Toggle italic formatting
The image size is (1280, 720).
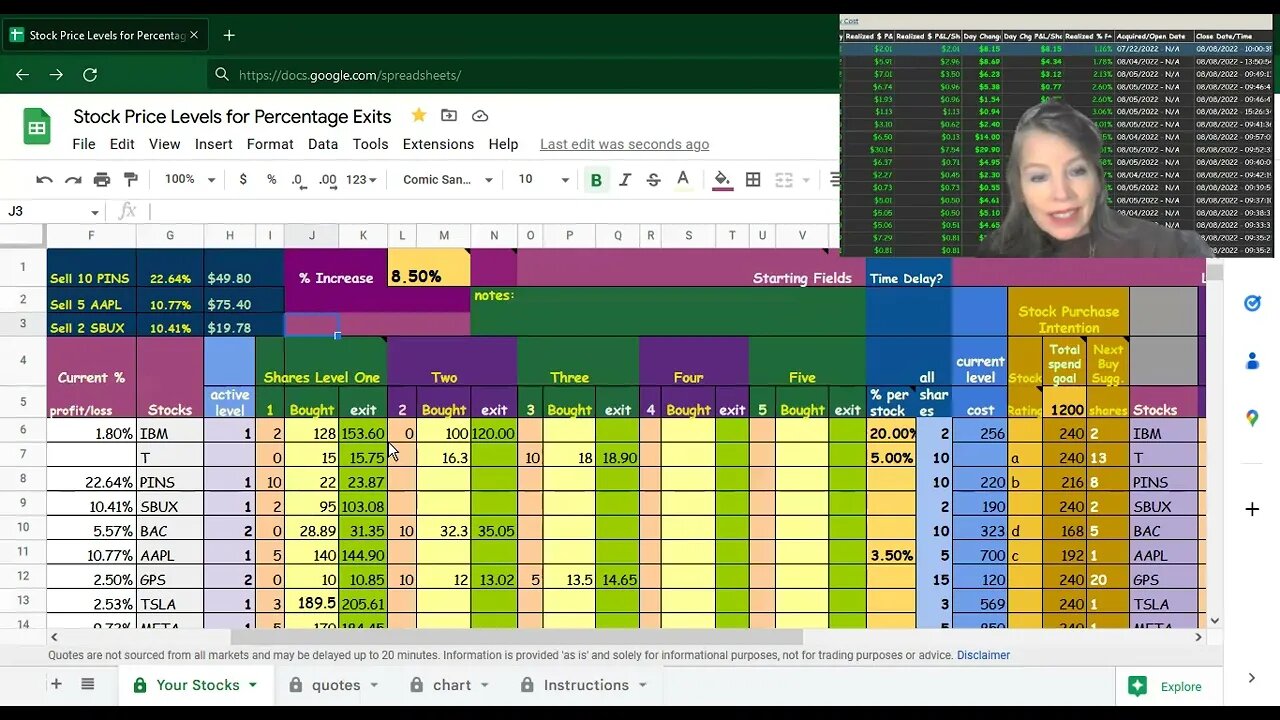coord(625,180)
